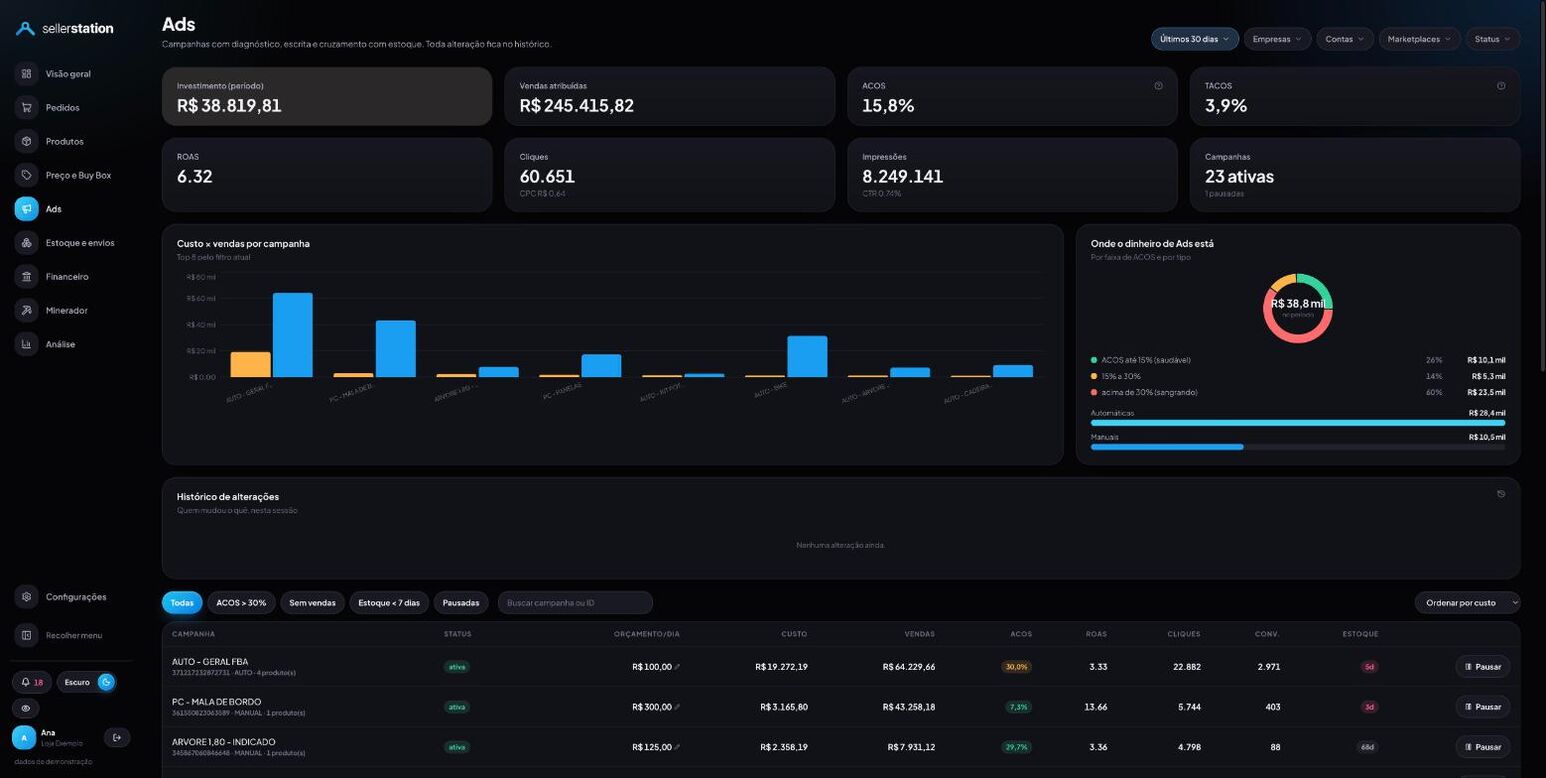Expand the Contas filter dropdown
This screenshot has width=1546, height=778.
(1345, 39)
